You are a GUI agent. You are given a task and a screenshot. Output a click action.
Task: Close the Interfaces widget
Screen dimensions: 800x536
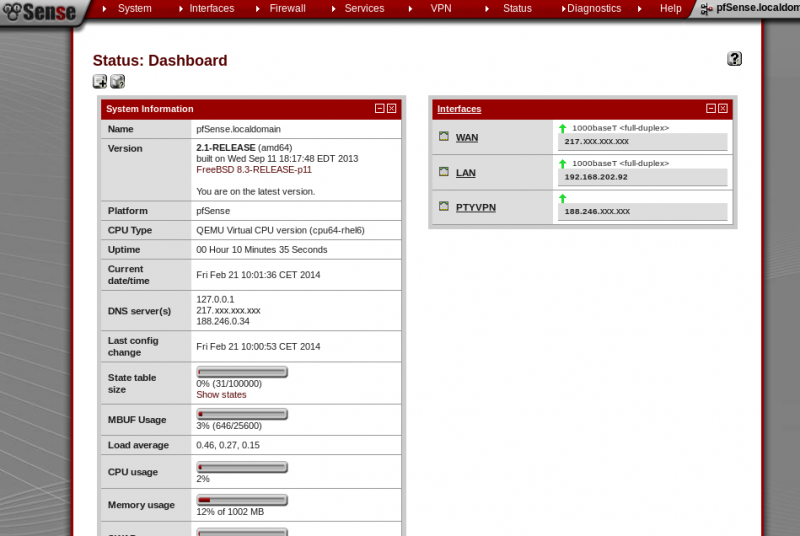(723, 108)
